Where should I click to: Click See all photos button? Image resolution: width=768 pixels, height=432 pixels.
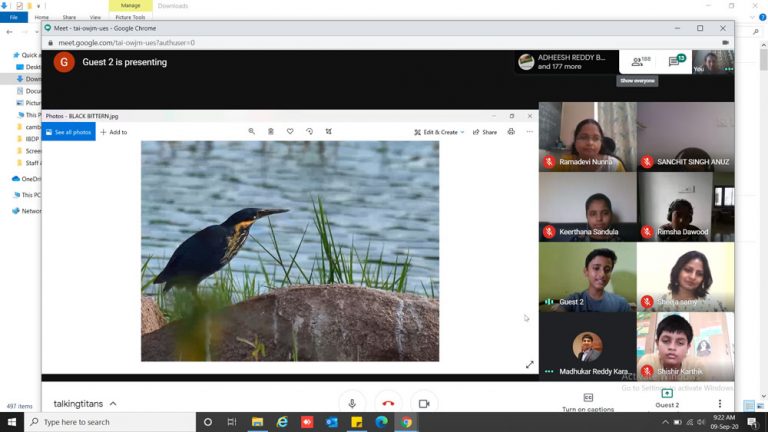click(68, 132)
